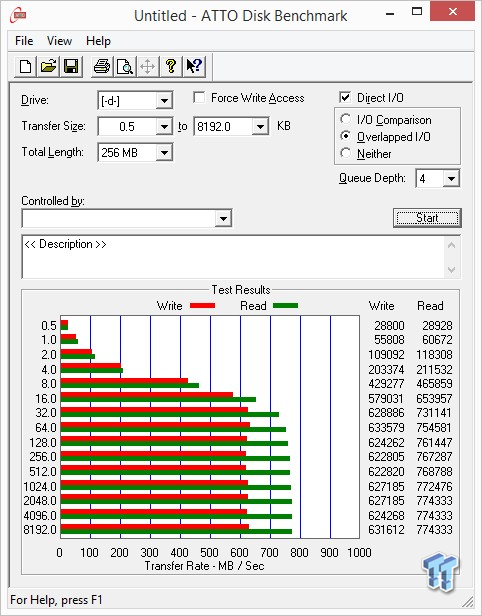Click the write value 203374
482x616 pixels.
tap(386, 370)
